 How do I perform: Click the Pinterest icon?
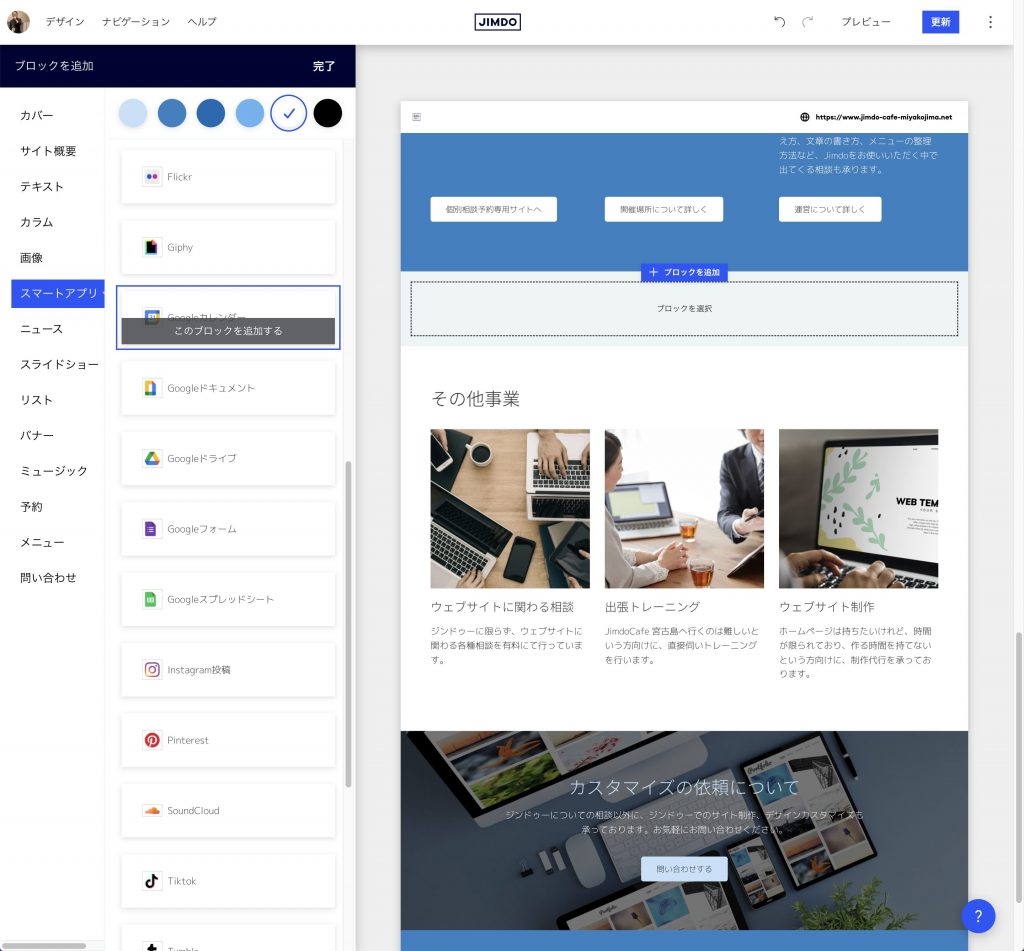click(x=152, y=740)
